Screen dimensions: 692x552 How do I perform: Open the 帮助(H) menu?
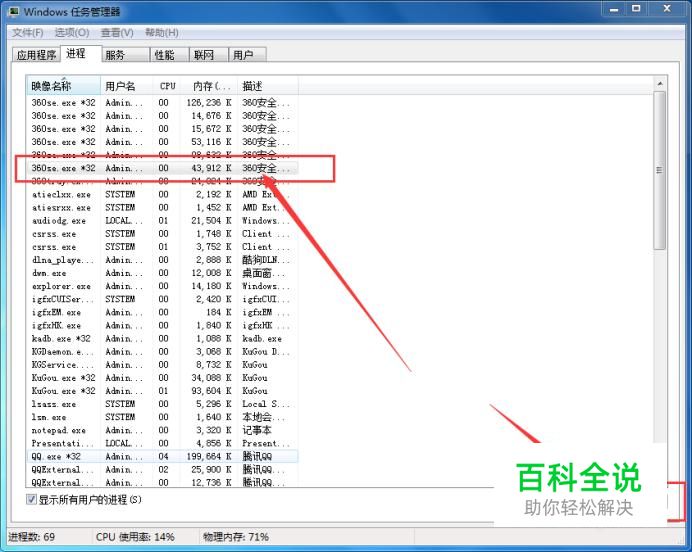(162, 32)
